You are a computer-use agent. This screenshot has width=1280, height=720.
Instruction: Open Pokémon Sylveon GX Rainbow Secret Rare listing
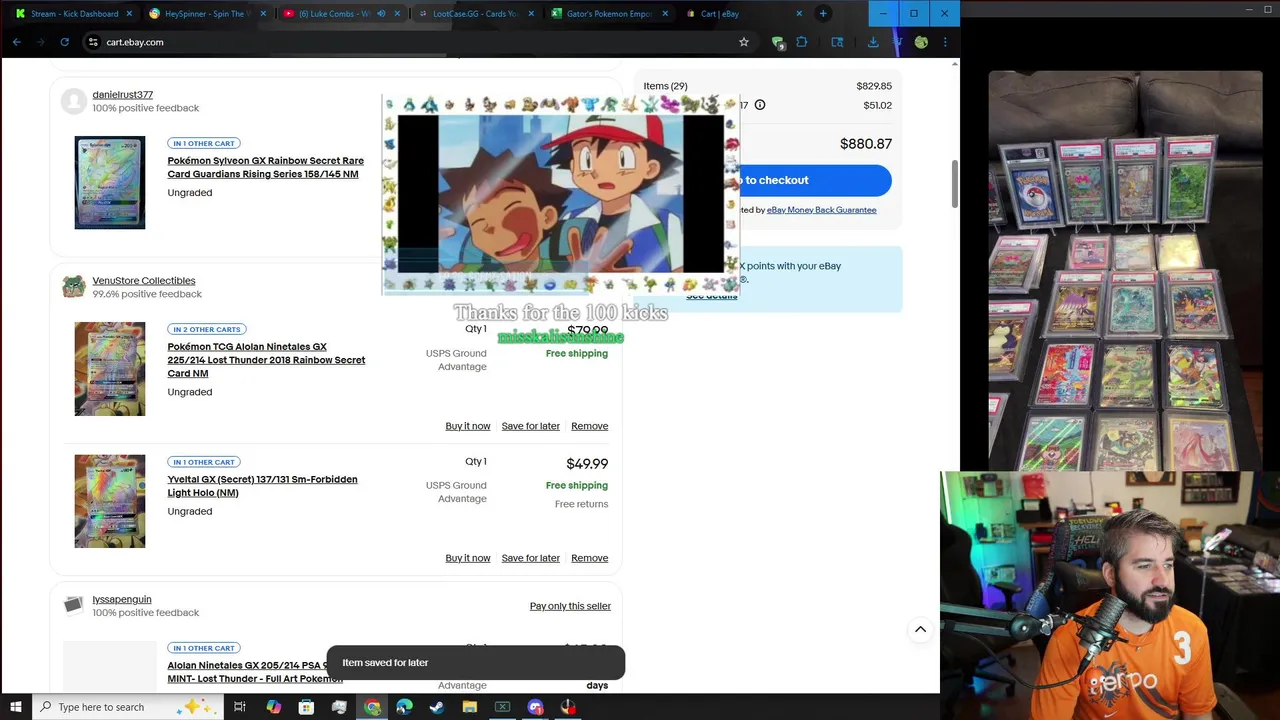coord(265,167)
